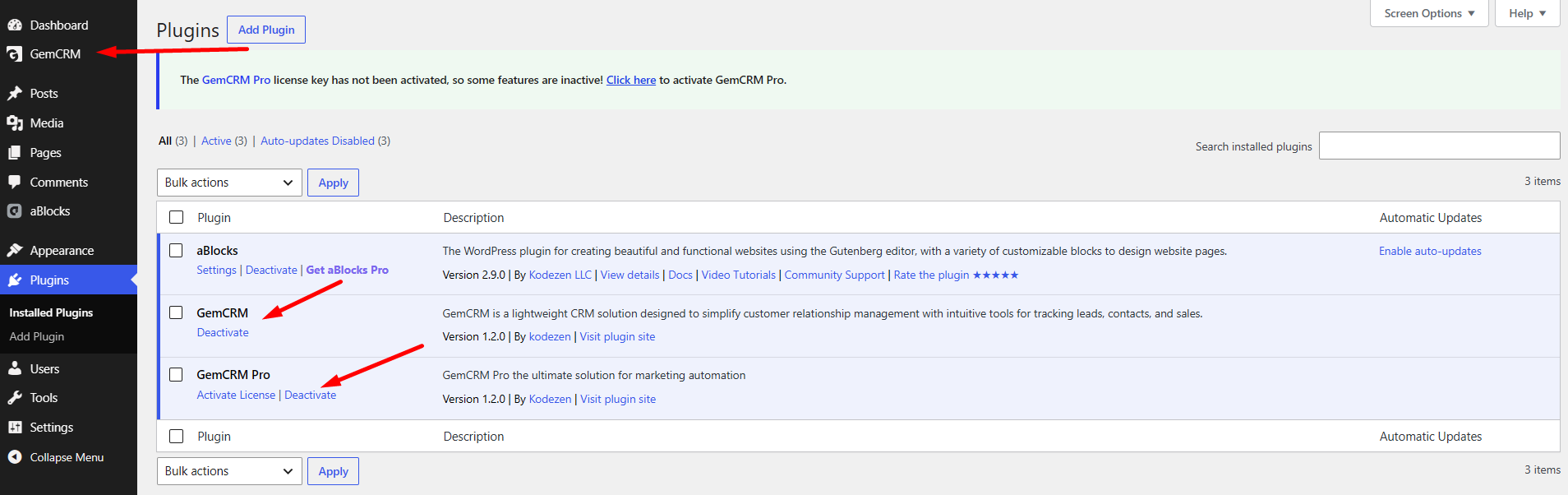Click the Tools wrench icon
Image resolution: width=1568 pixels, height=495 pixels.
15,398
